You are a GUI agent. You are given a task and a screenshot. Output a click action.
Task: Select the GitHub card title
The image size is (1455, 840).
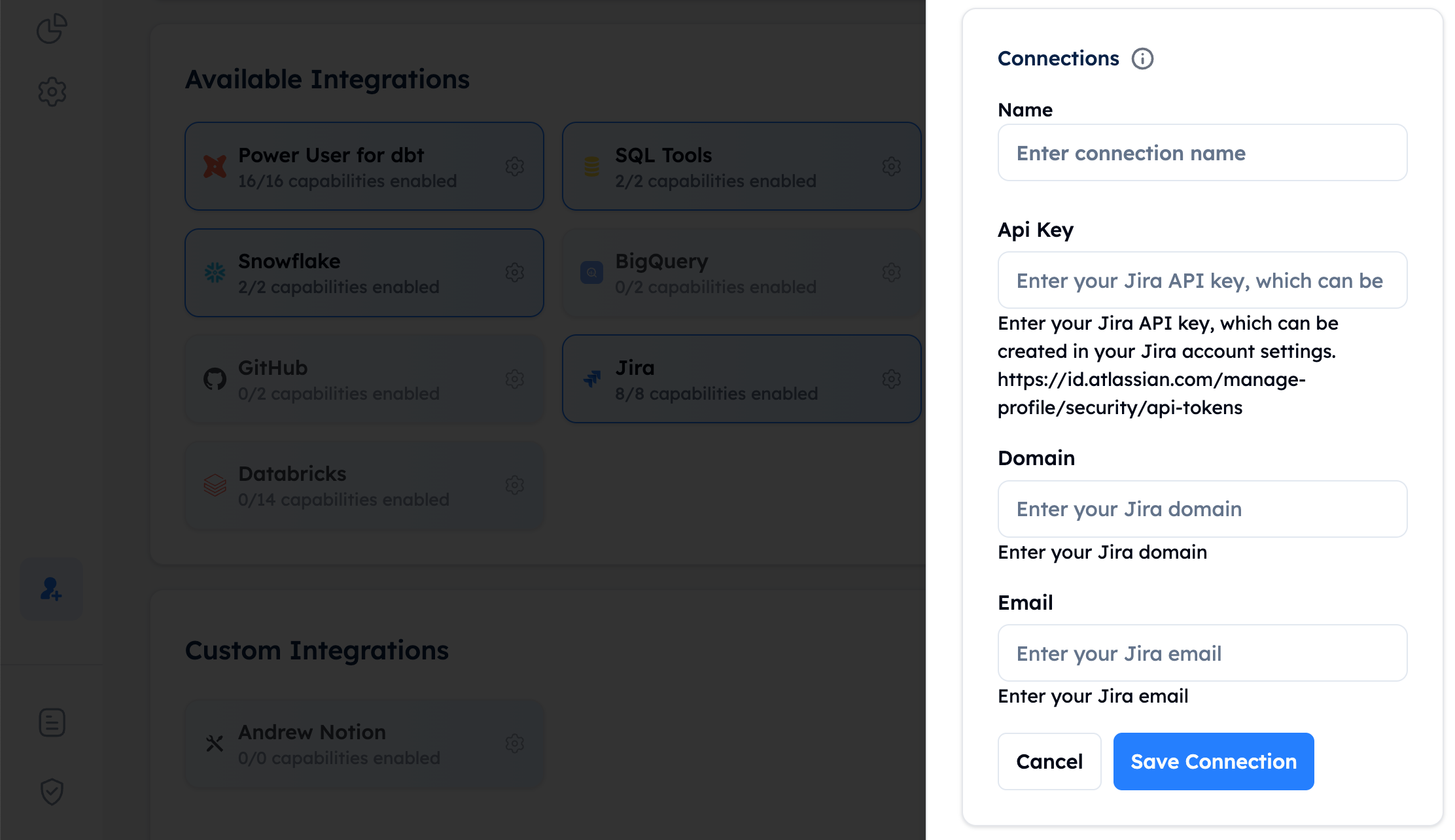coord(273,368)
